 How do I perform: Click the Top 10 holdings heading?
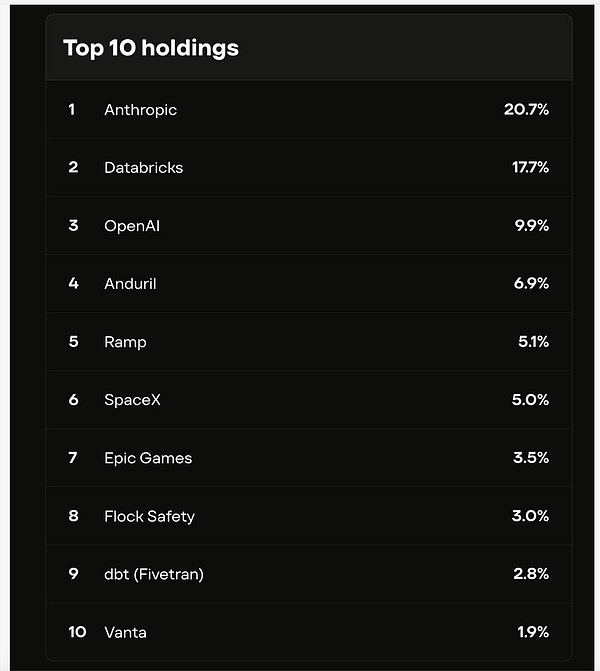pyautogui.click(x=151, y=48)
